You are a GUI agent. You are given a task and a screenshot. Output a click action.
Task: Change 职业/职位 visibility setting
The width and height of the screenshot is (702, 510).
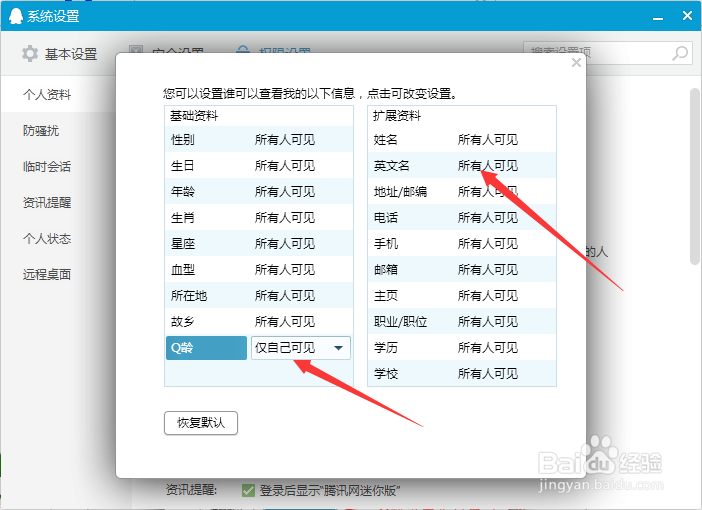point(488,321)
